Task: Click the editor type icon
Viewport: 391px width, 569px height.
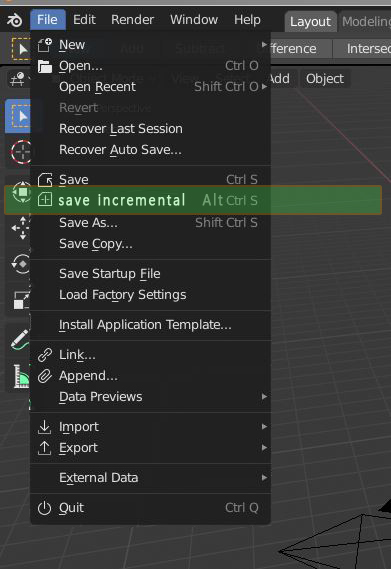Action: pos(17,79)
